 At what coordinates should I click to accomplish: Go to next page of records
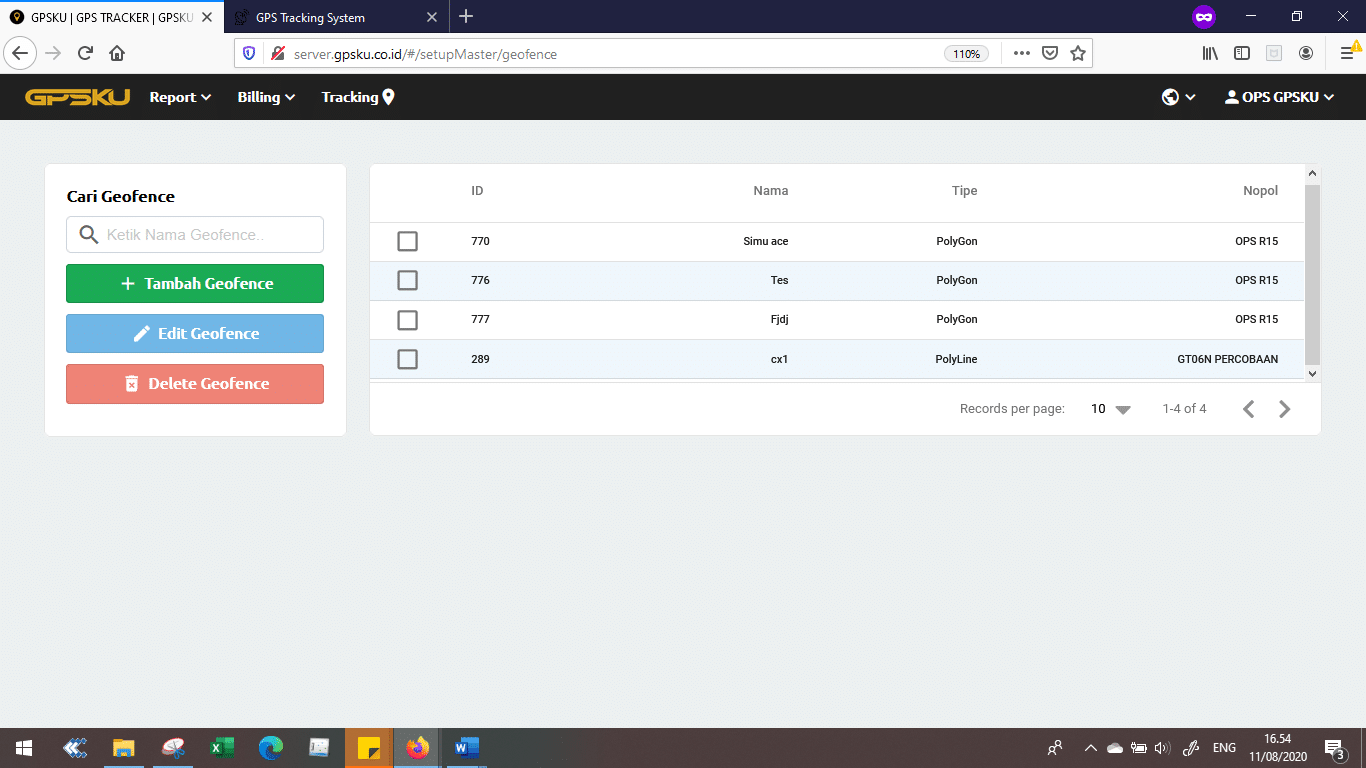1285,409
